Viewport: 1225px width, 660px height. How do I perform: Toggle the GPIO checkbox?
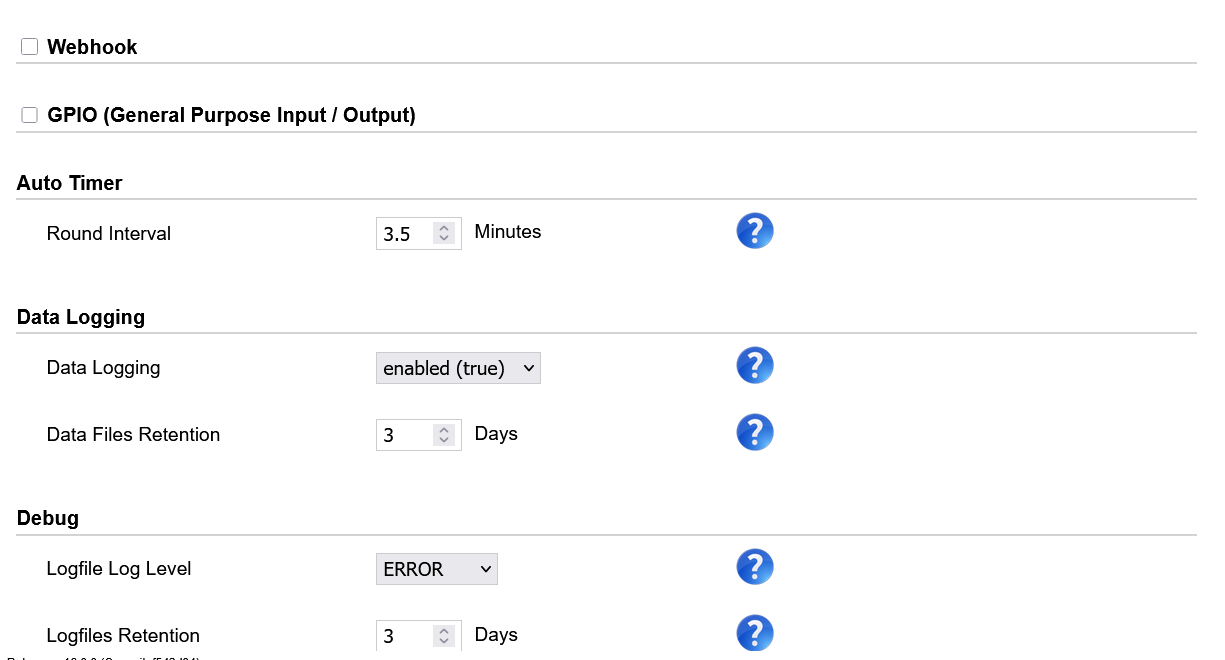point(30,115)
